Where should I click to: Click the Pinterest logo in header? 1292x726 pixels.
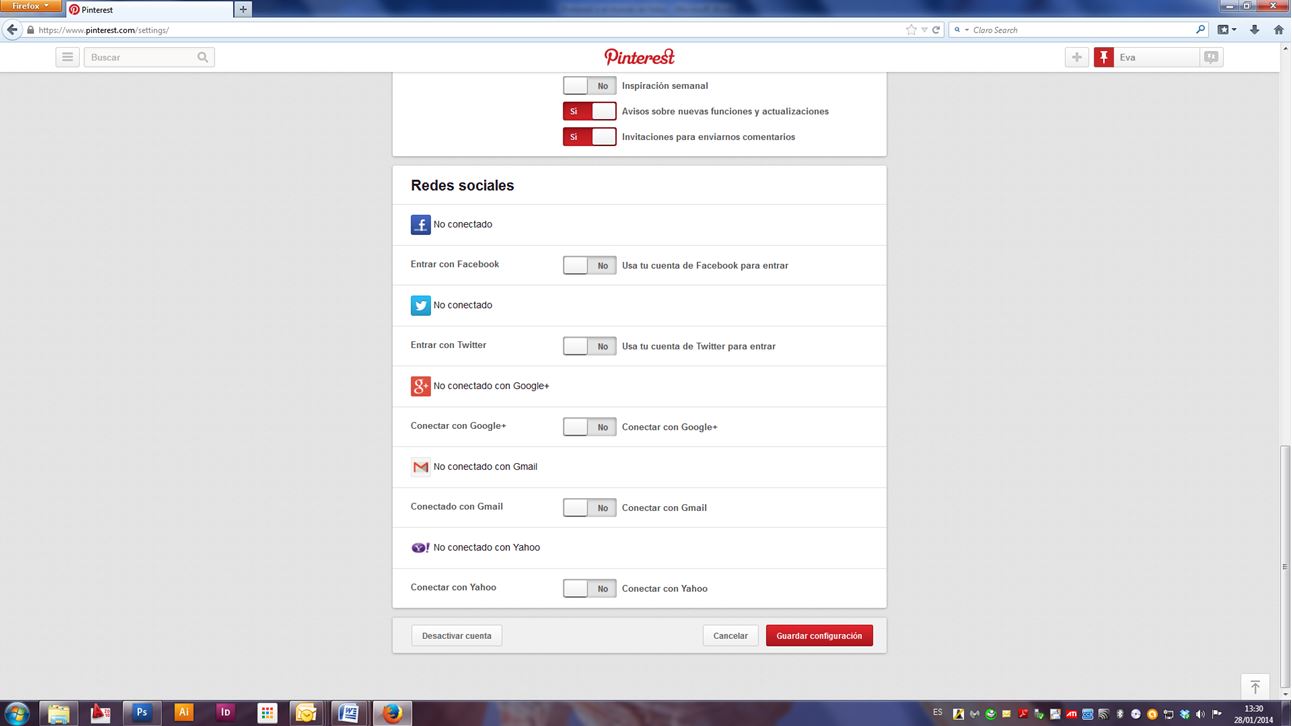tap(639, 57)
